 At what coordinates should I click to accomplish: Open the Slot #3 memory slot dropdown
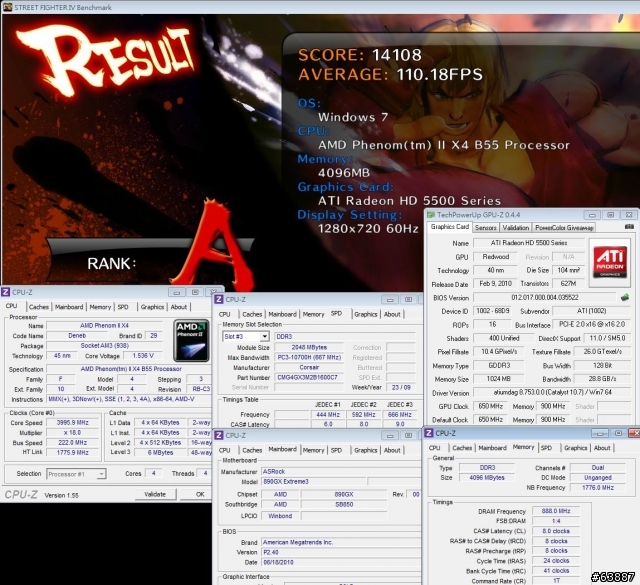click(264, 336)
